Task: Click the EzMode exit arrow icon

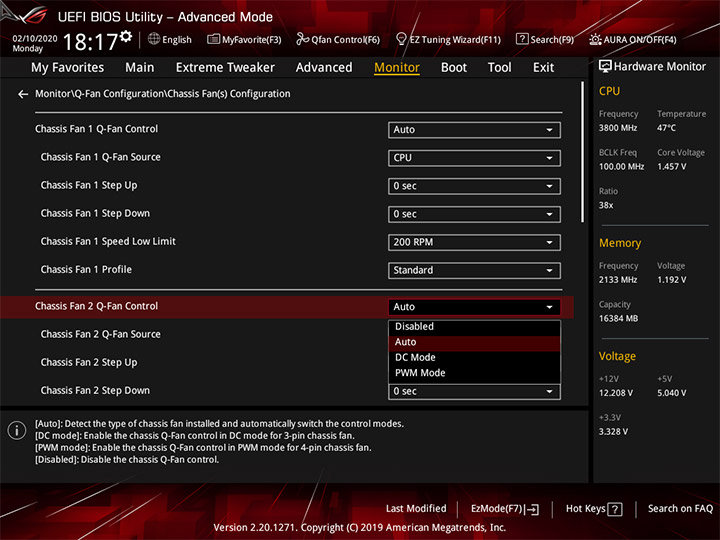Action: 532,509
